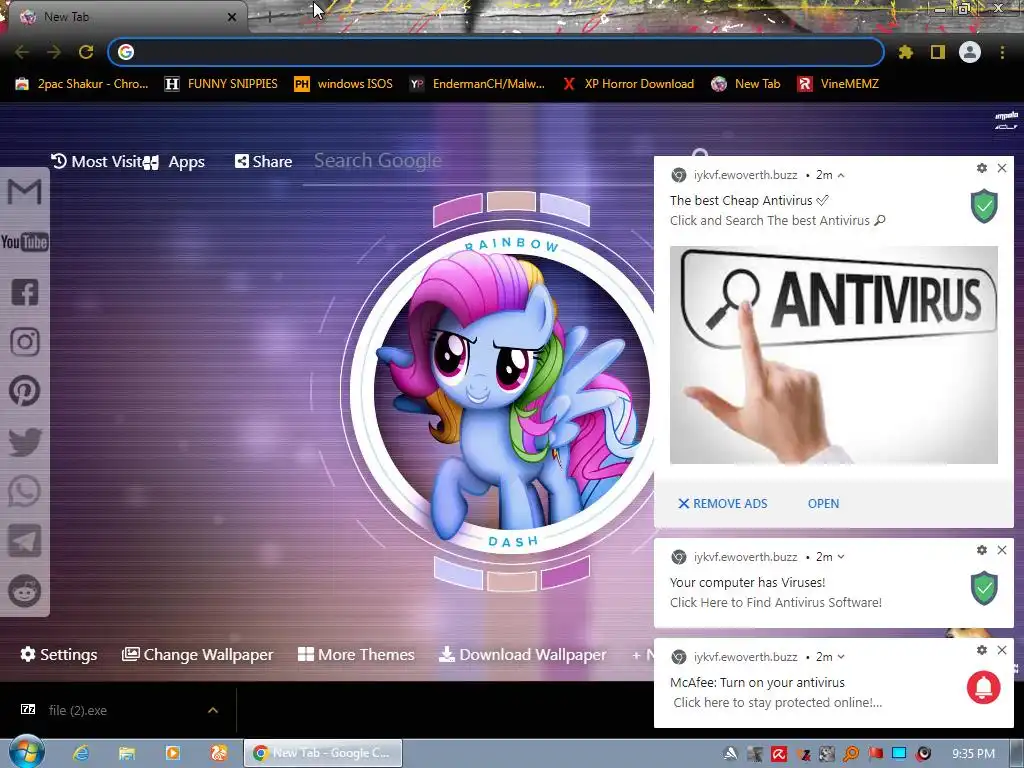Dismiss the 'Your computer has Viruses' notification
1024x768 pixels.
tap(1002, 550)
